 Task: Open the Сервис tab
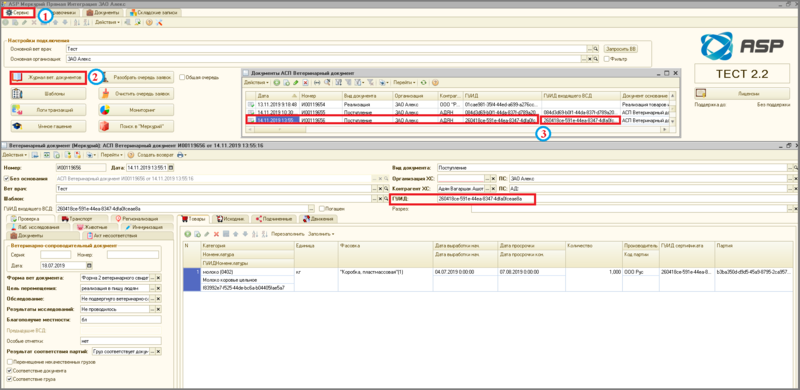pyautogui.click(x=18, y=12)
